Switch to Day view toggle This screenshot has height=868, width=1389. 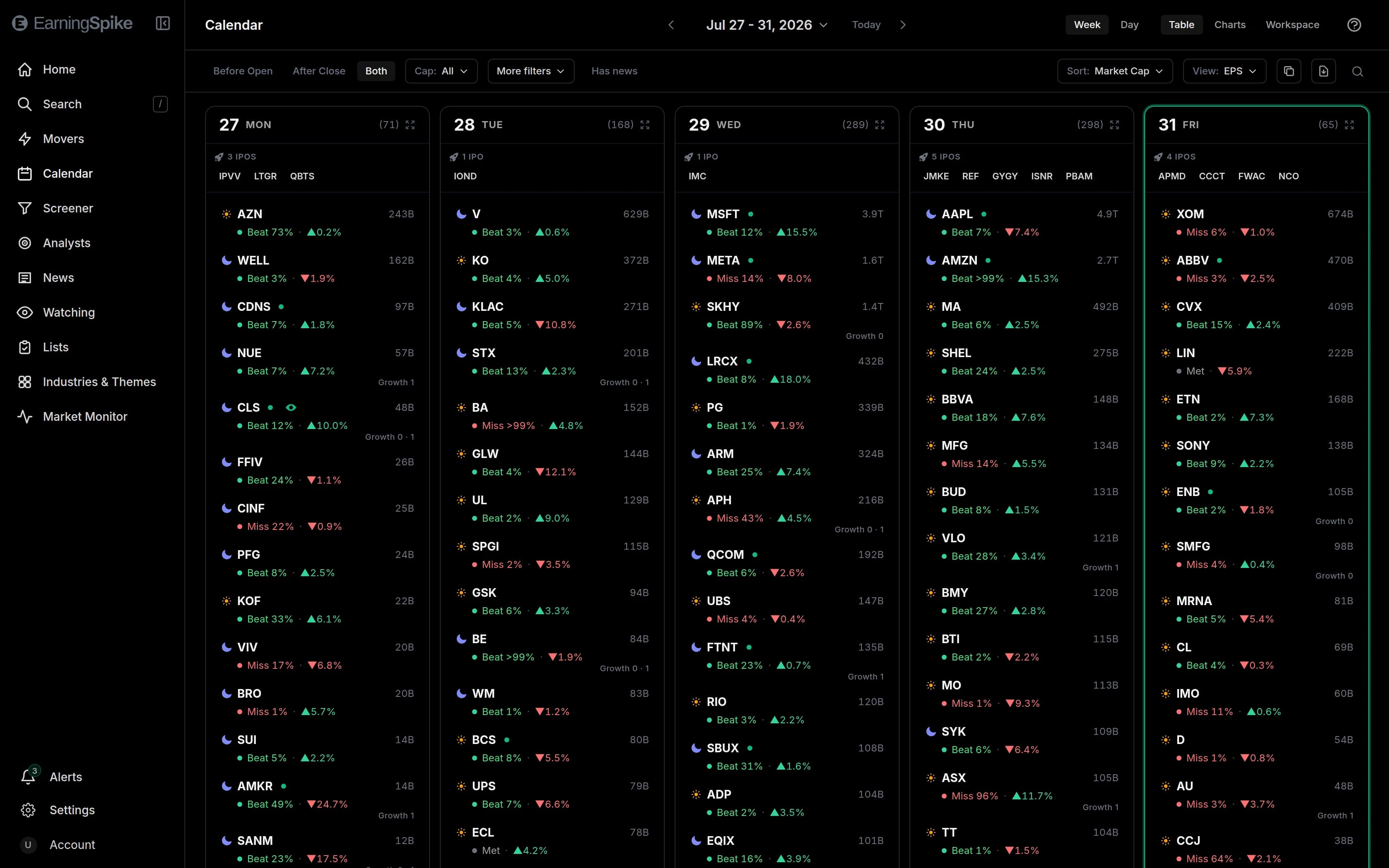coord(1129,25)
